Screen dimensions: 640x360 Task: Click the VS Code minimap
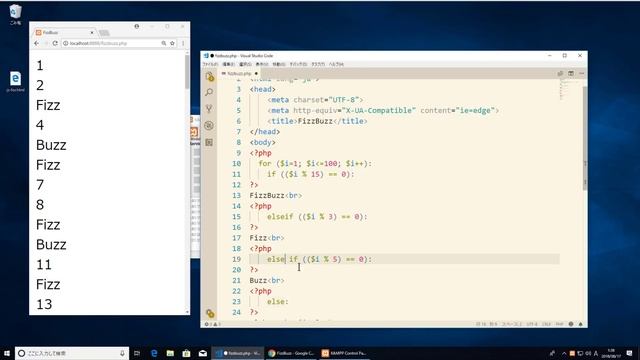click(569, 90)
